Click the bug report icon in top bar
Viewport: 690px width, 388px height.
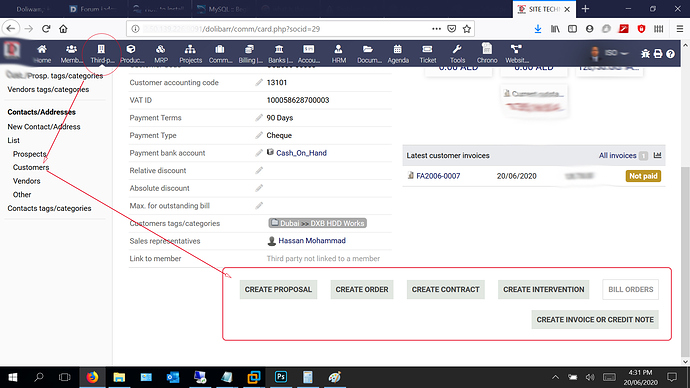pyautogui.click(x=645, y=54)
